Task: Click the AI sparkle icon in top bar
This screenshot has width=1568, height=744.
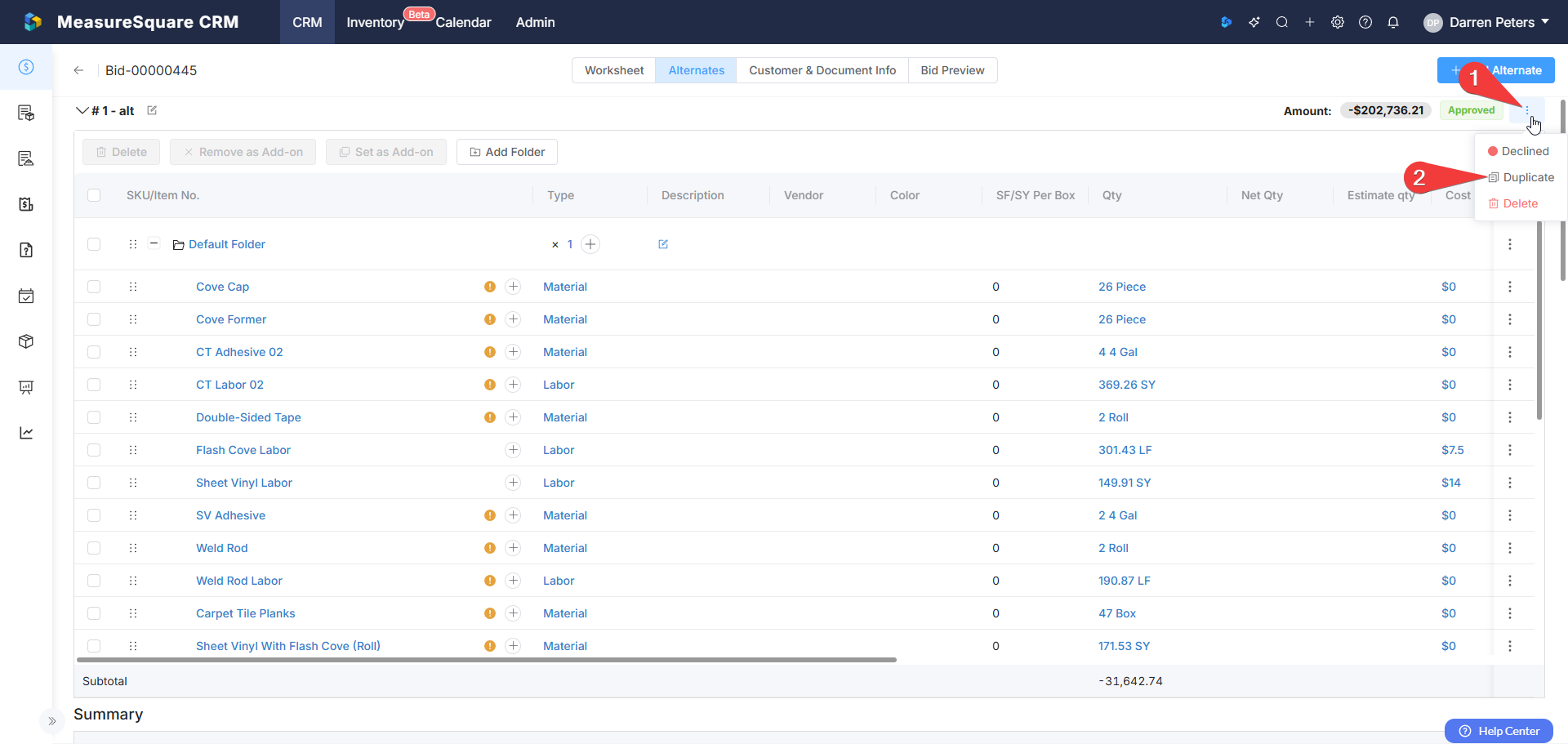Action: (1254, 22)
